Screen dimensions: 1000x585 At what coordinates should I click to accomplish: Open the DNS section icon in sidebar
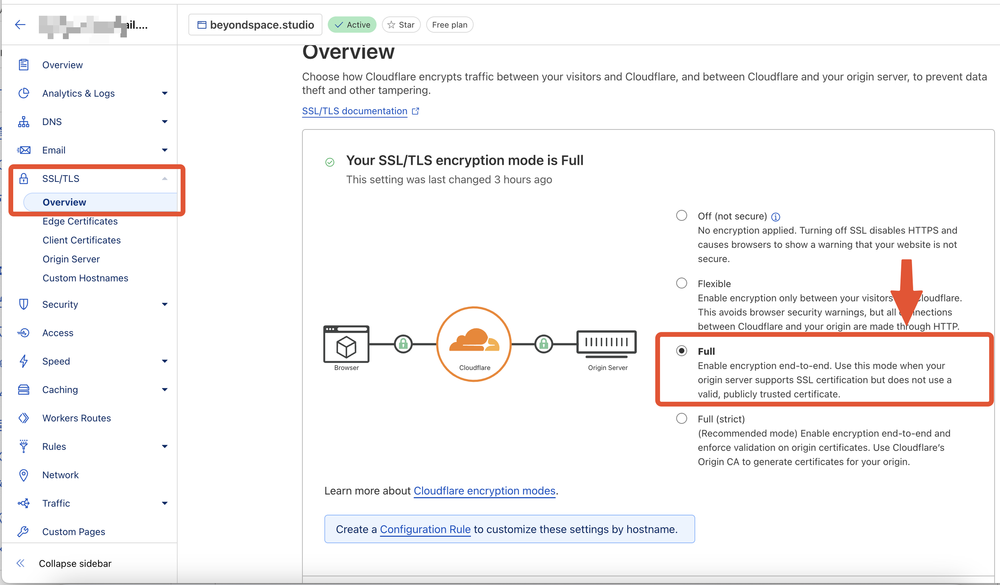click(x=22, y=121)
